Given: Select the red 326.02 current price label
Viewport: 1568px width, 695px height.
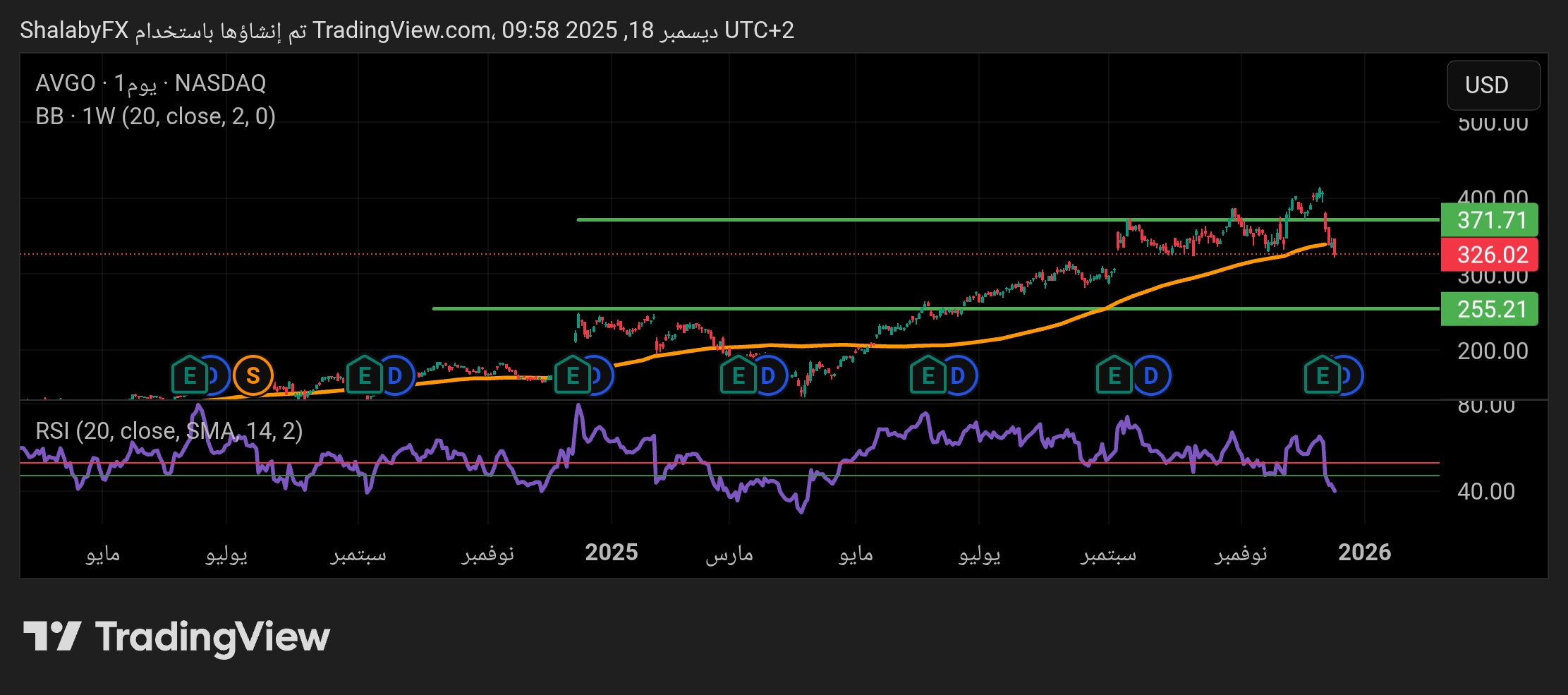Looking at the screenshot, I should tap(1488, 255).
